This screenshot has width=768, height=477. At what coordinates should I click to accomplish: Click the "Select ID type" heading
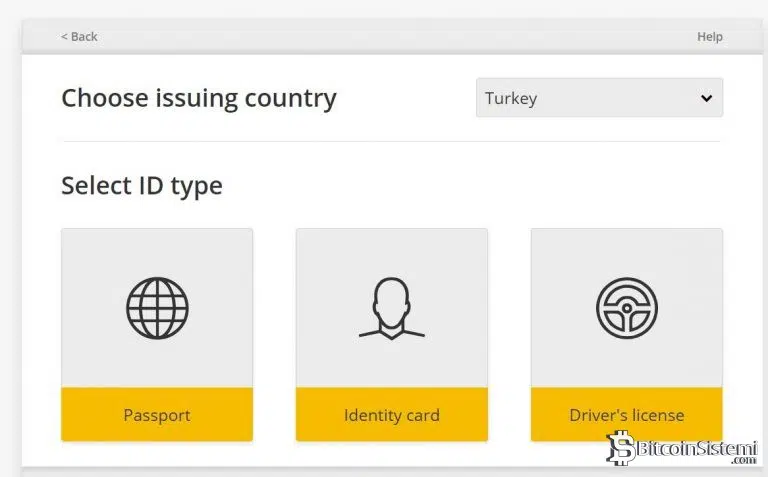tap(142, 185)
